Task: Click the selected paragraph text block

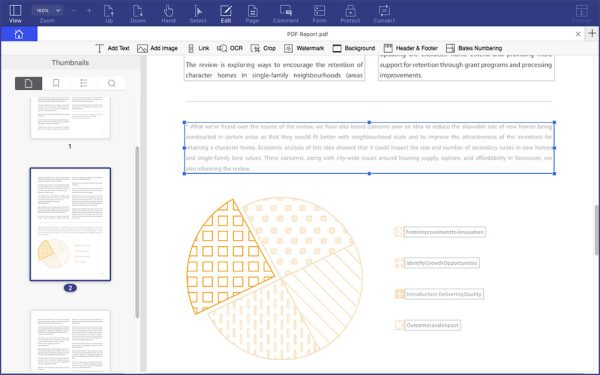Action: (x=369, y=148)
